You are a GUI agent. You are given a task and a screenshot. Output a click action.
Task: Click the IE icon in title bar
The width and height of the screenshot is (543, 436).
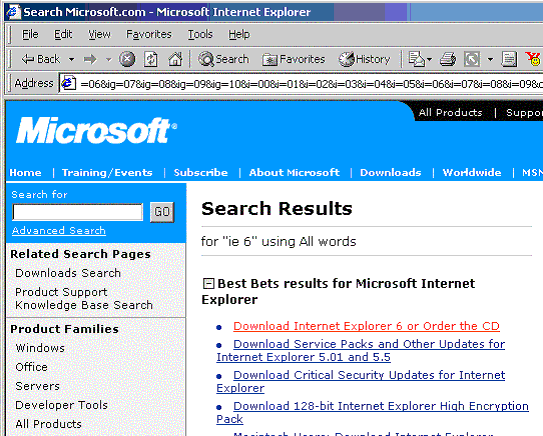point(13,12)
